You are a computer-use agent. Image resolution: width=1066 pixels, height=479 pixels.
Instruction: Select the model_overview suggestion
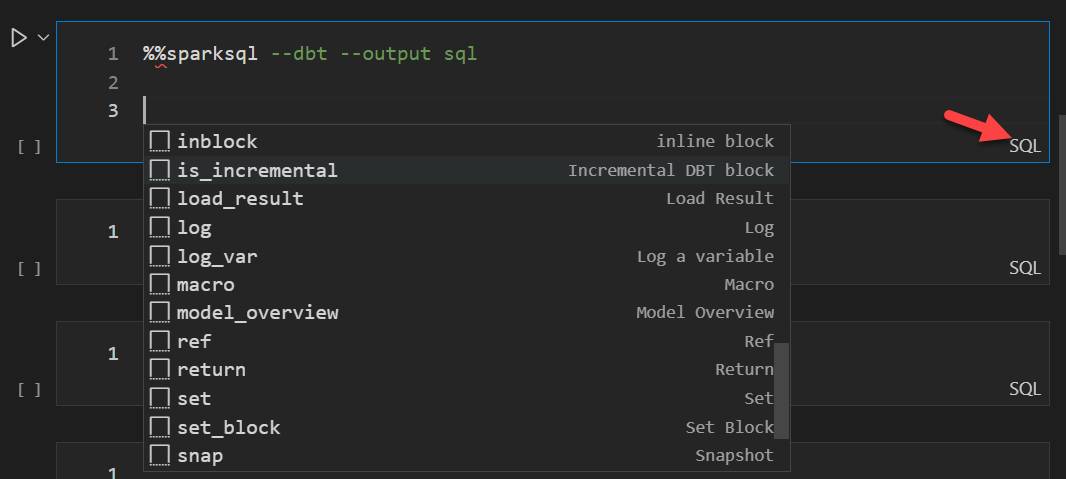pyautogui.click(x=258, y=313)
